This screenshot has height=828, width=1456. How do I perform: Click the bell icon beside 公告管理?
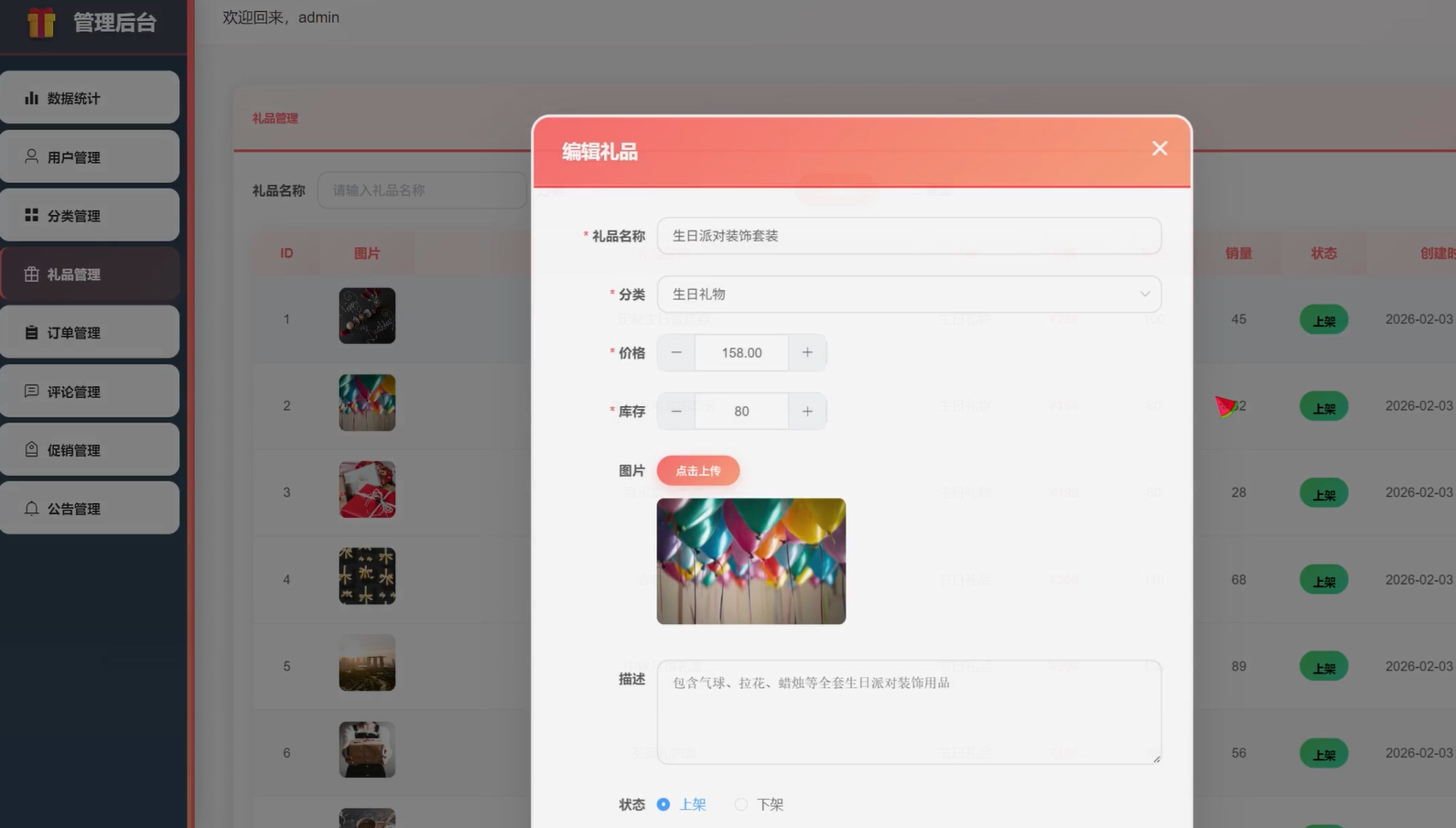(31, 508)
